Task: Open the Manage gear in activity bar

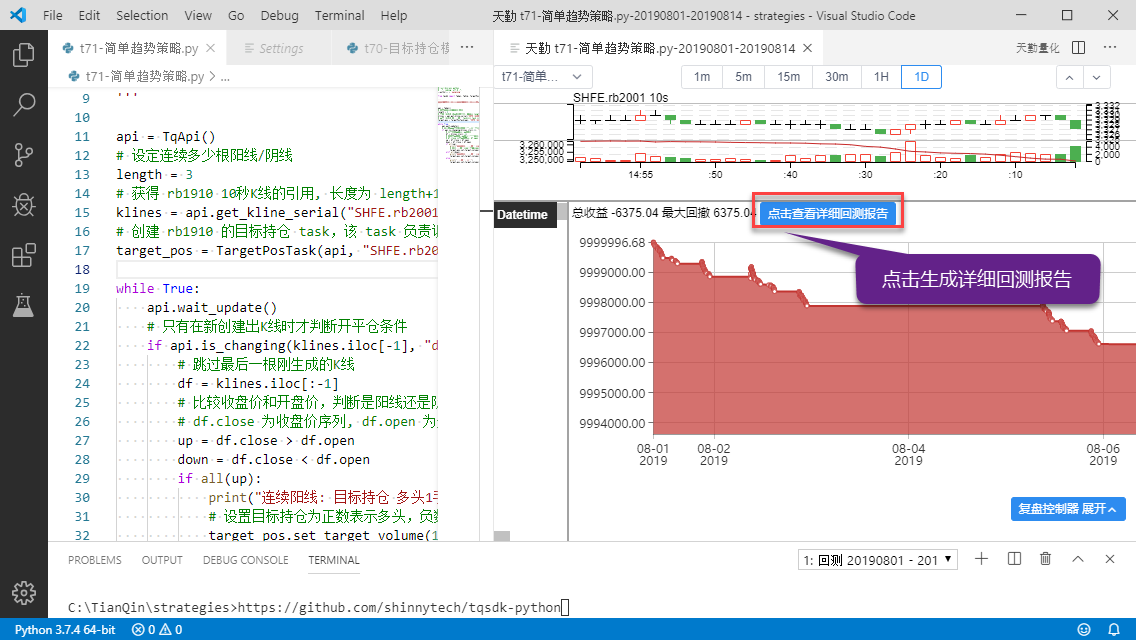Action: click(24, 592)
